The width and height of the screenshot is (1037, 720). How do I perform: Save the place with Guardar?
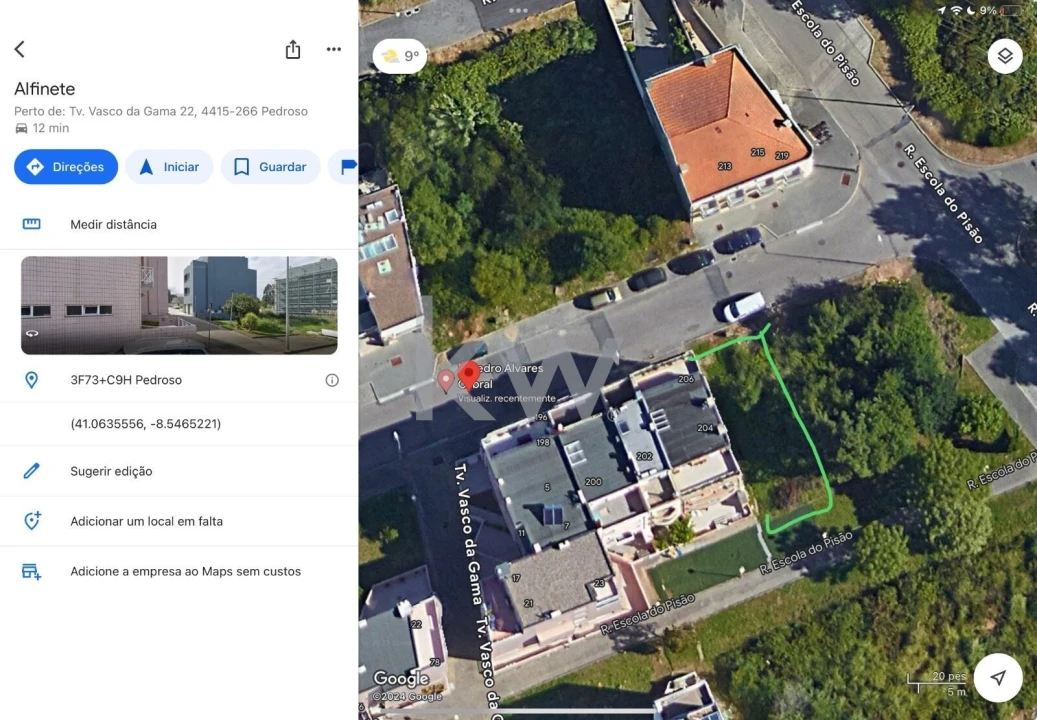click(x=270, y=167)
